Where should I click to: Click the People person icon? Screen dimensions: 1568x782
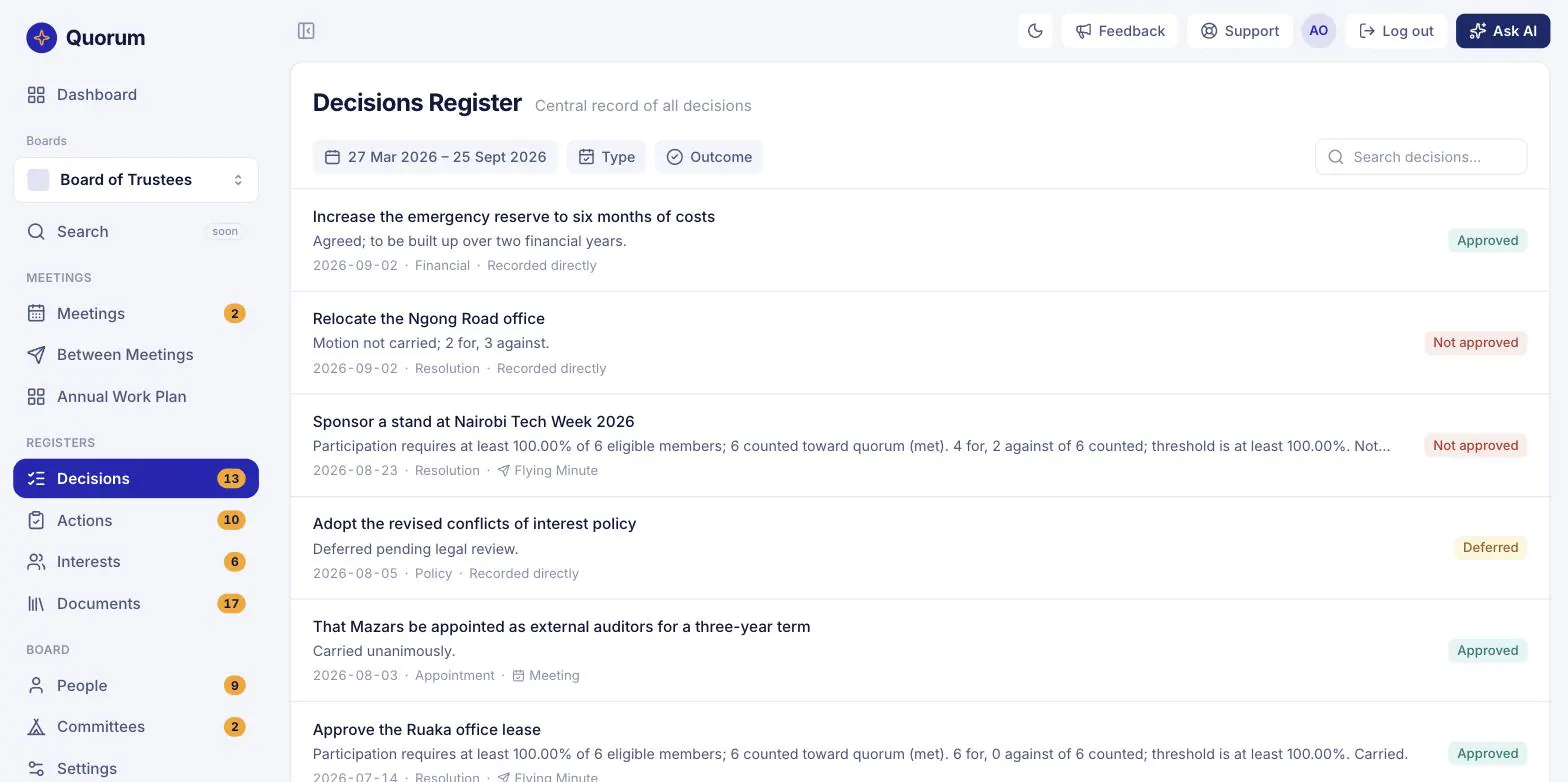[x=36, y=686]
